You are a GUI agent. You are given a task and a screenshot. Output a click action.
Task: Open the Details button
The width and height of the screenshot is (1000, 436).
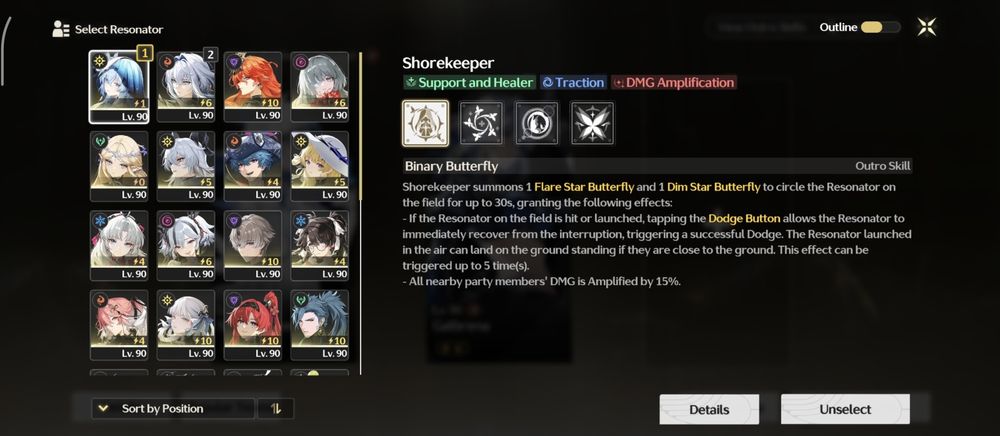(x=709, y=409)
